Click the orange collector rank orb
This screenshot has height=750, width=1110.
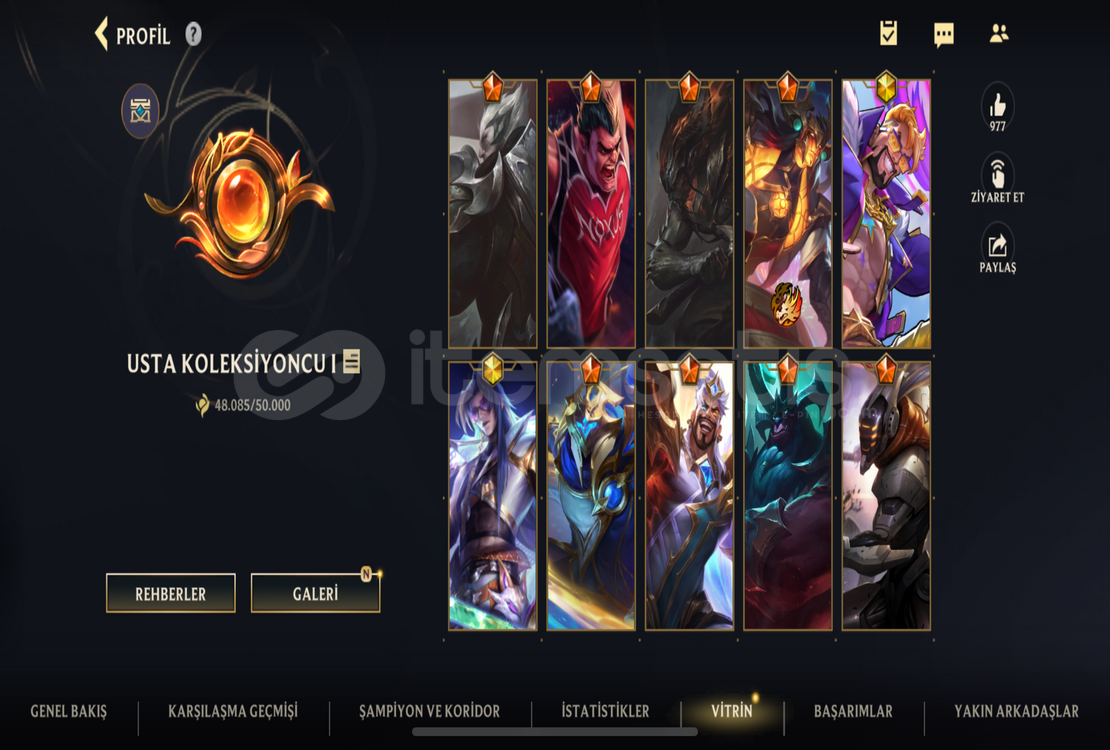[x=239, y=203]
